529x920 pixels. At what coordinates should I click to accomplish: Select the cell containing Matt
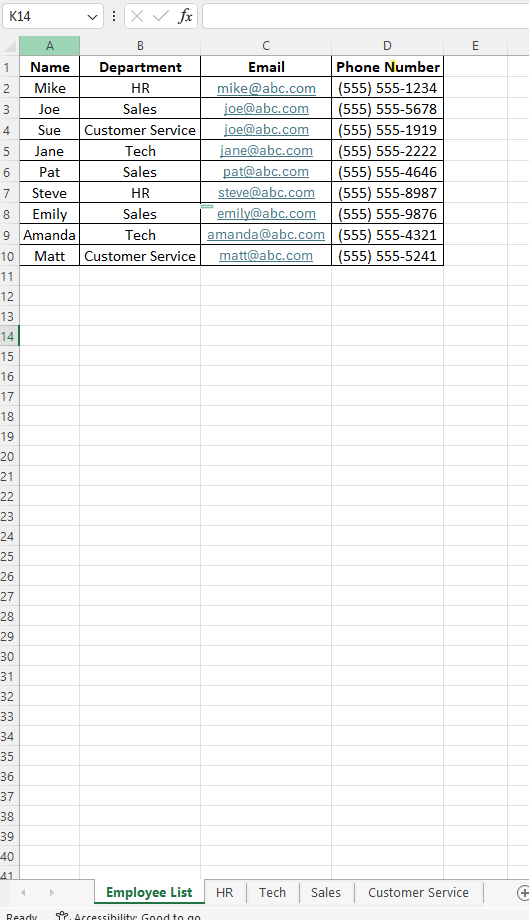point(50,256)
